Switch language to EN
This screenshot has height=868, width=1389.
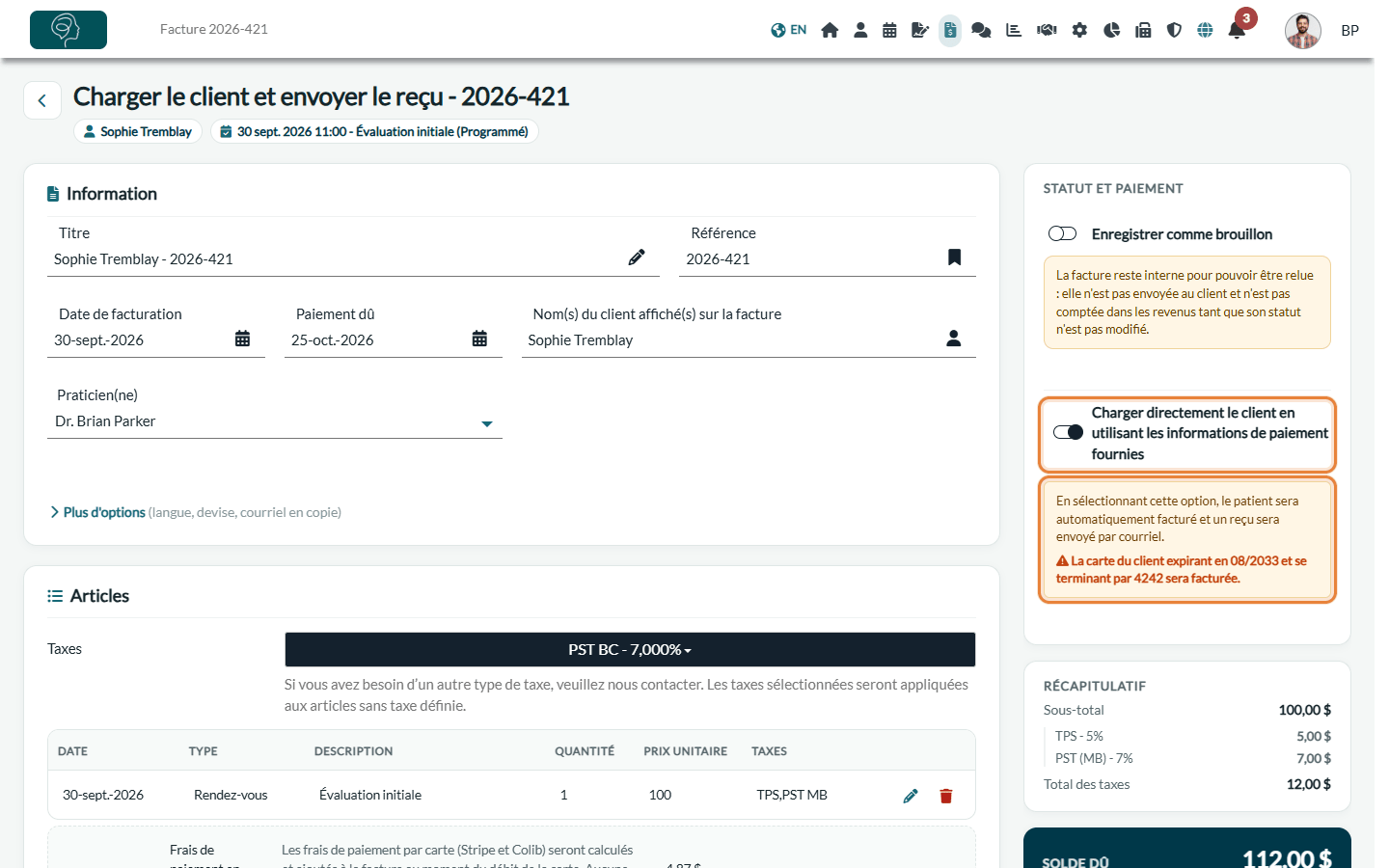click(x=789, y=30)
